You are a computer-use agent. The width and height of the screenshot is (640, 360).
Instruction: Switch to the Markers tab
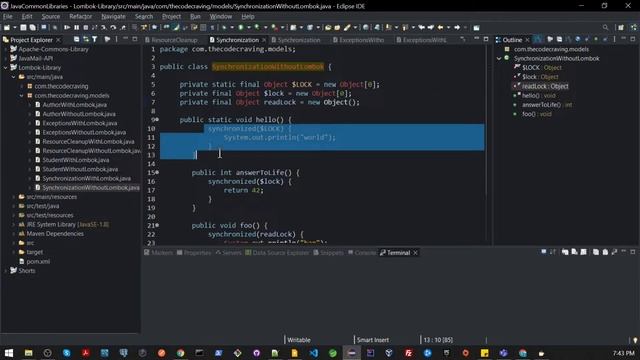158,253
